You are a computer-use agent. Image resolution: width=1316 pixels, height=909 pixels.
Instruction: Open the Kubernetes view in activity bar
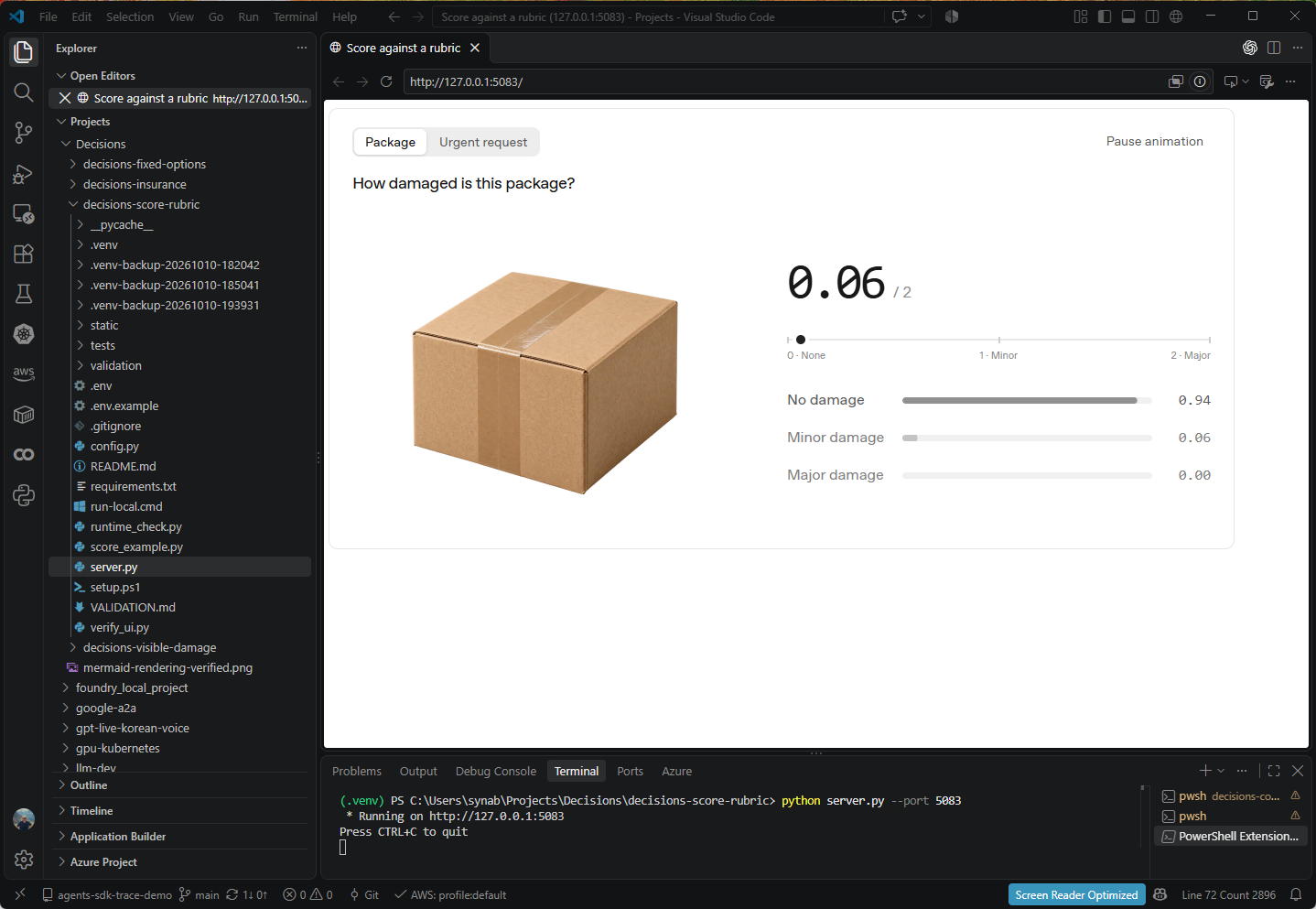[24, 334]
